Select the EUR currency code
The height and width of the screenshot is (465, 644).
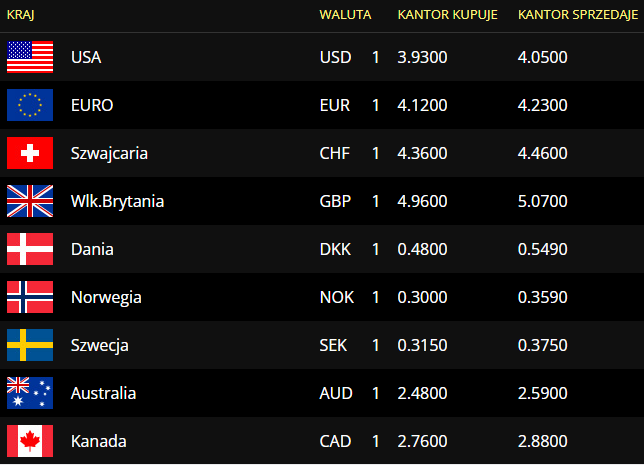[x=335, y=105]
